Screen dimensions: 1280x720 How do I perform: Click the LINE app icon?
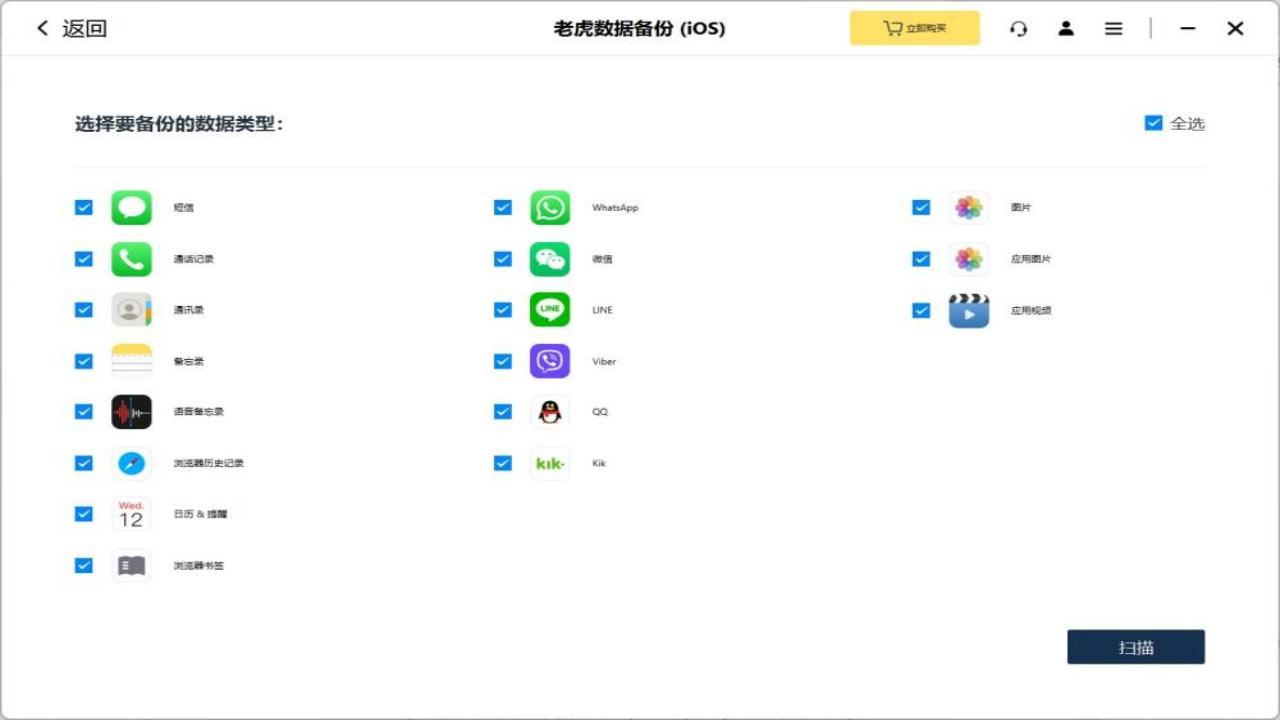pyautogui.click(x=549, y=309)
